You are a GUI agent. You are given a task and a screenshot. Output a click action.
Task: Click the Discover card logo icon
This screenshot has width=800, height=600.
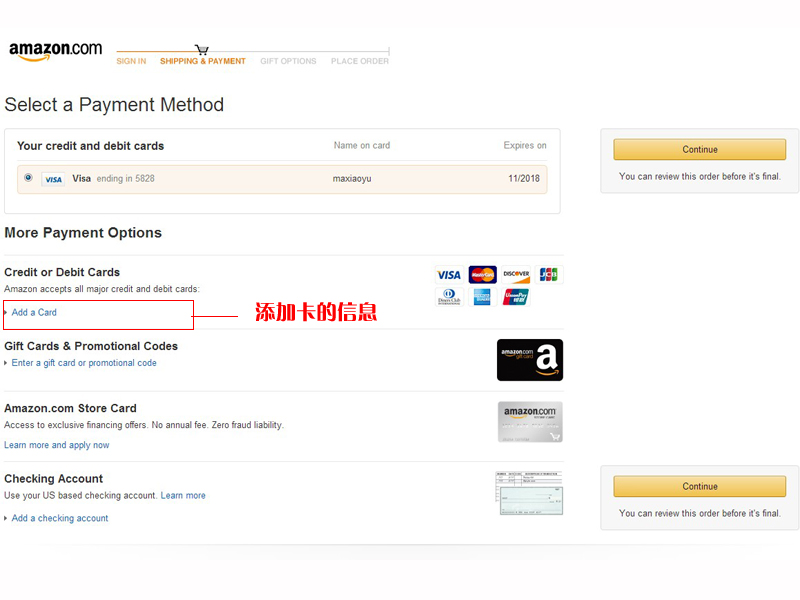tap(516, 275)
